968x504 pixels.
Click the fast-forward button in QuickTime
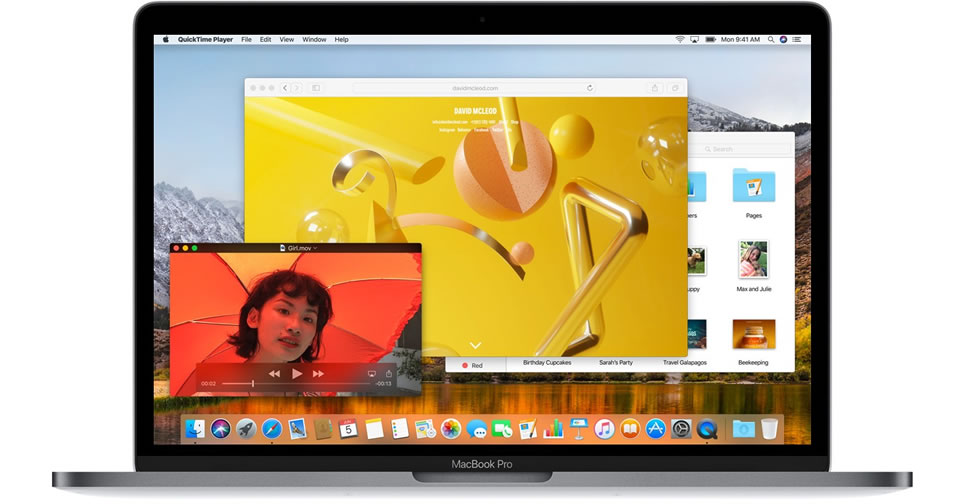tap(319, 373)
